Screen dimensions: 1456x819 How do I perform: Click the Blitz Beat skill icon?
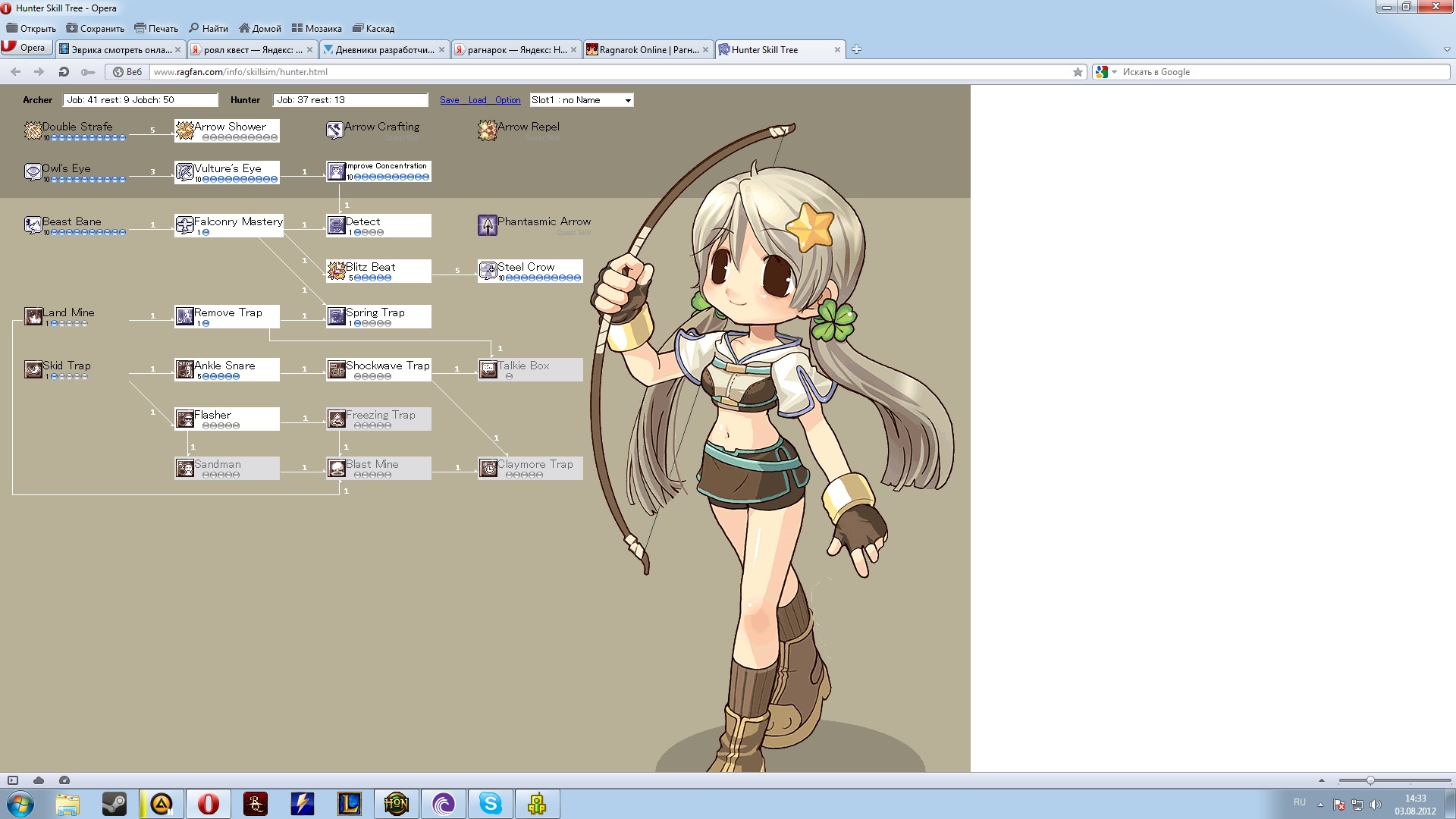click(336, 271)
